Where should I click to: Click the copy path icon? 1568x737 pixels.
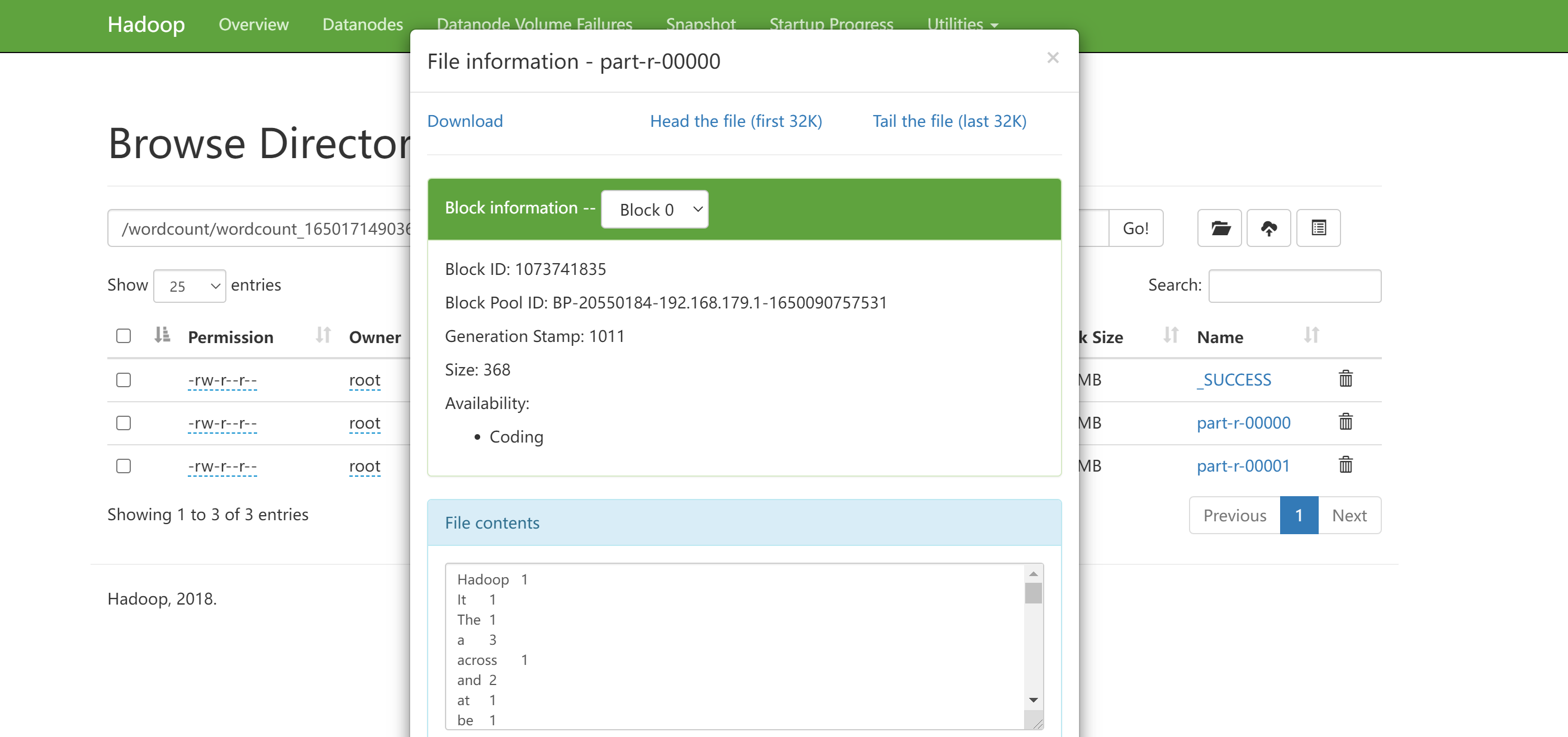coord(1318,228)
